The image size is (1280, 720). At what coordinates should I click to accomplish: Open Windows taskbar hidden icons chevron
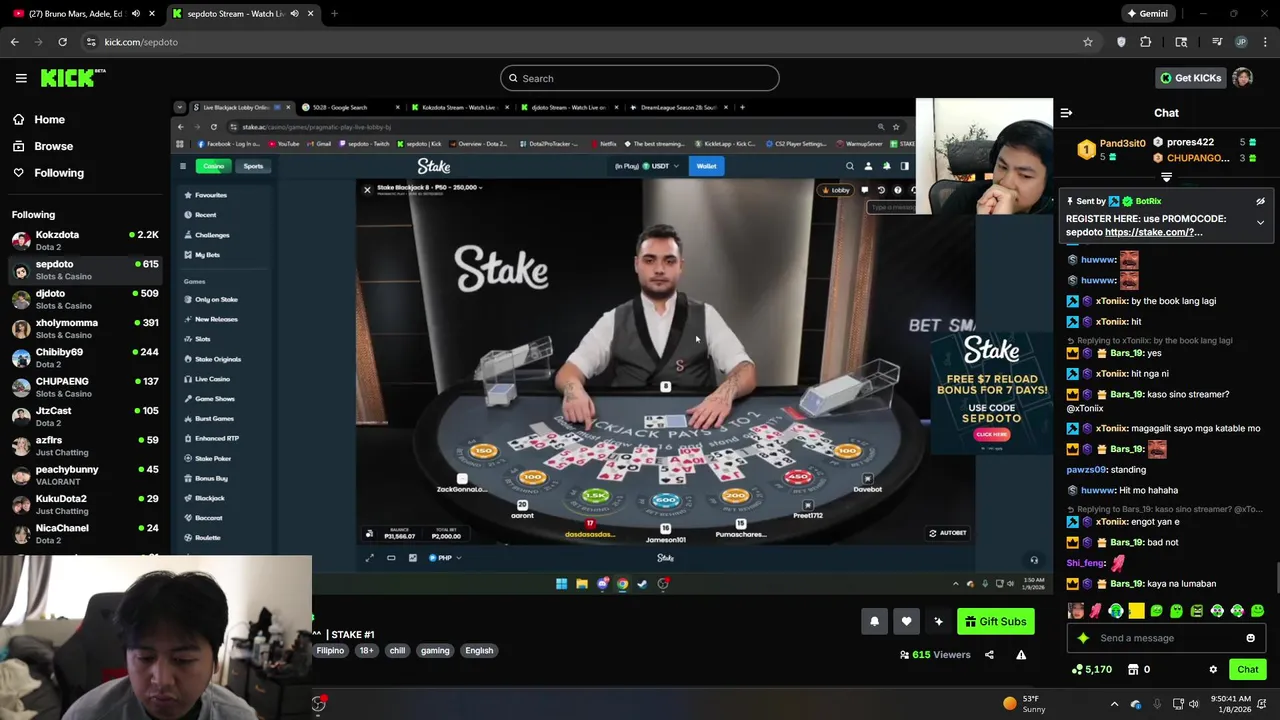[1114, 704]
